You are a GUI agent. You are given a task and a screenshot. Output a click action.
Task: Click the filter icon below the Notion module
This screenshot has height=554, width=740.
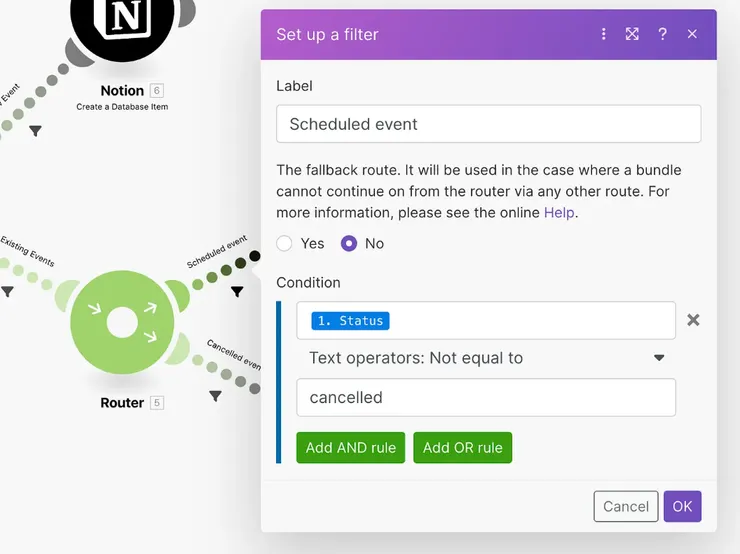point(35,131)
